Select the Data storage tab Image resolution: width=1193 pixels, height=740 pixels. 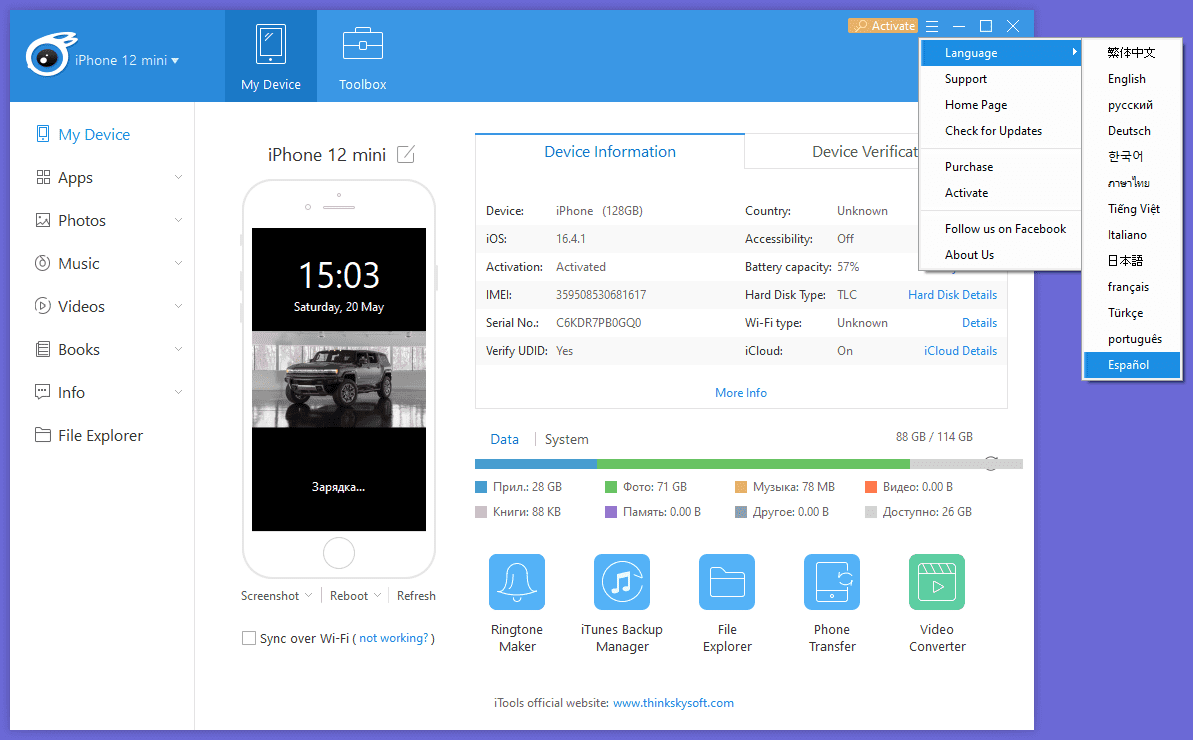coord(504,439)
